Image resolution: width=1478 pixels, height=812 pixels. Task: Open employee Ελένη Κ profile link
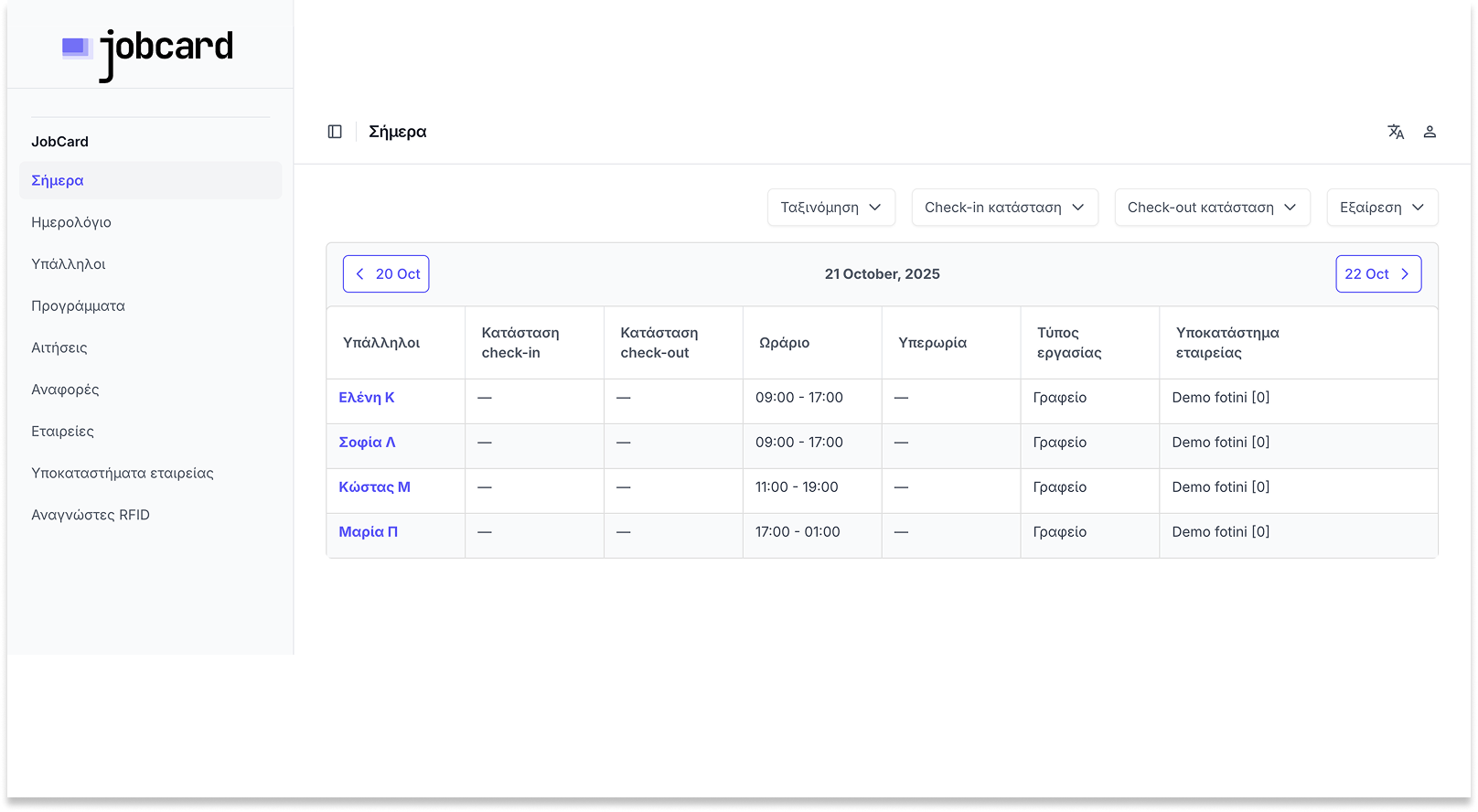click(367, 398)
